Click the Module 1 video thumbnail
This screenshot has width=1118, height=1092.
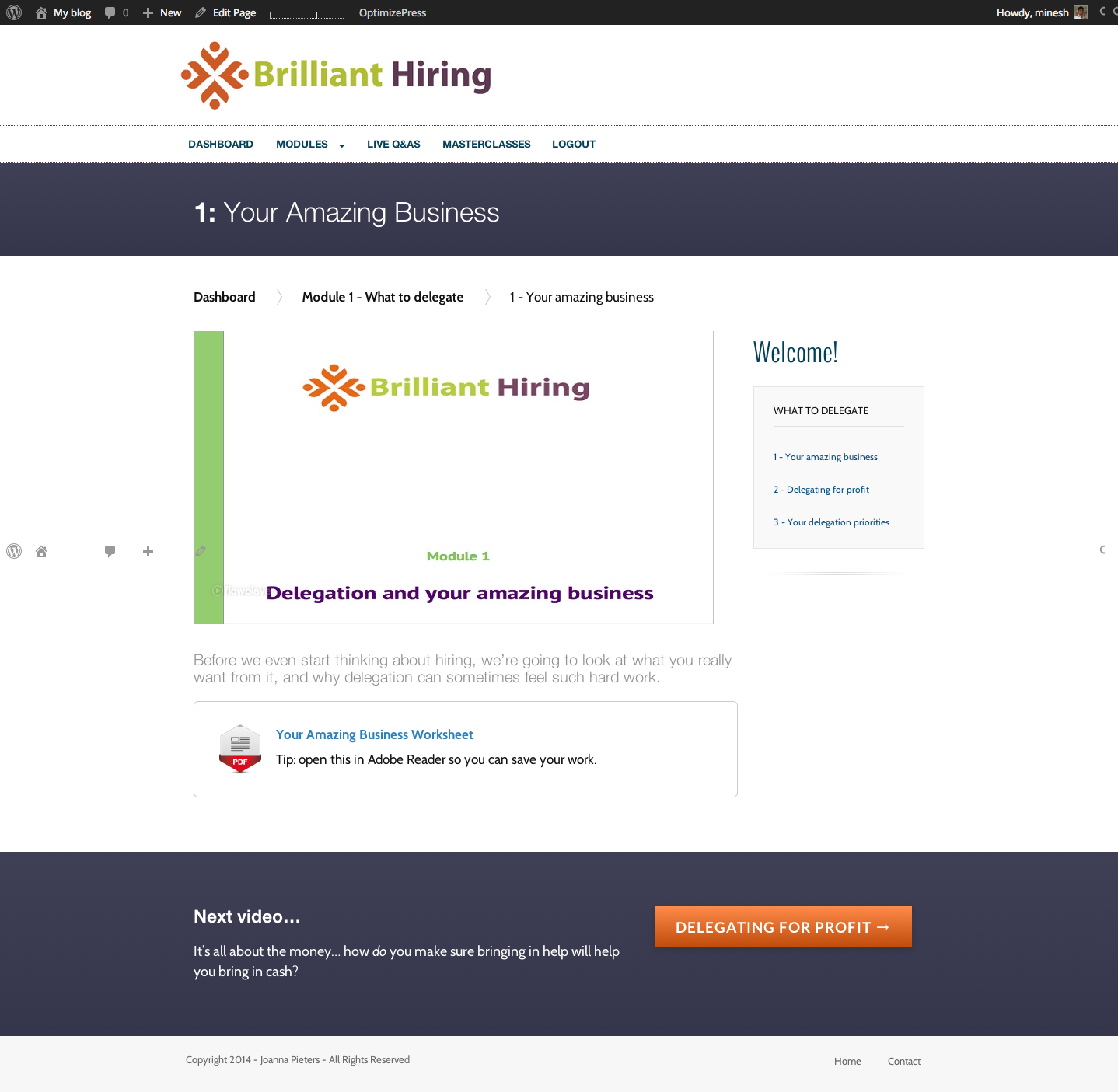(x=454, y=477)
